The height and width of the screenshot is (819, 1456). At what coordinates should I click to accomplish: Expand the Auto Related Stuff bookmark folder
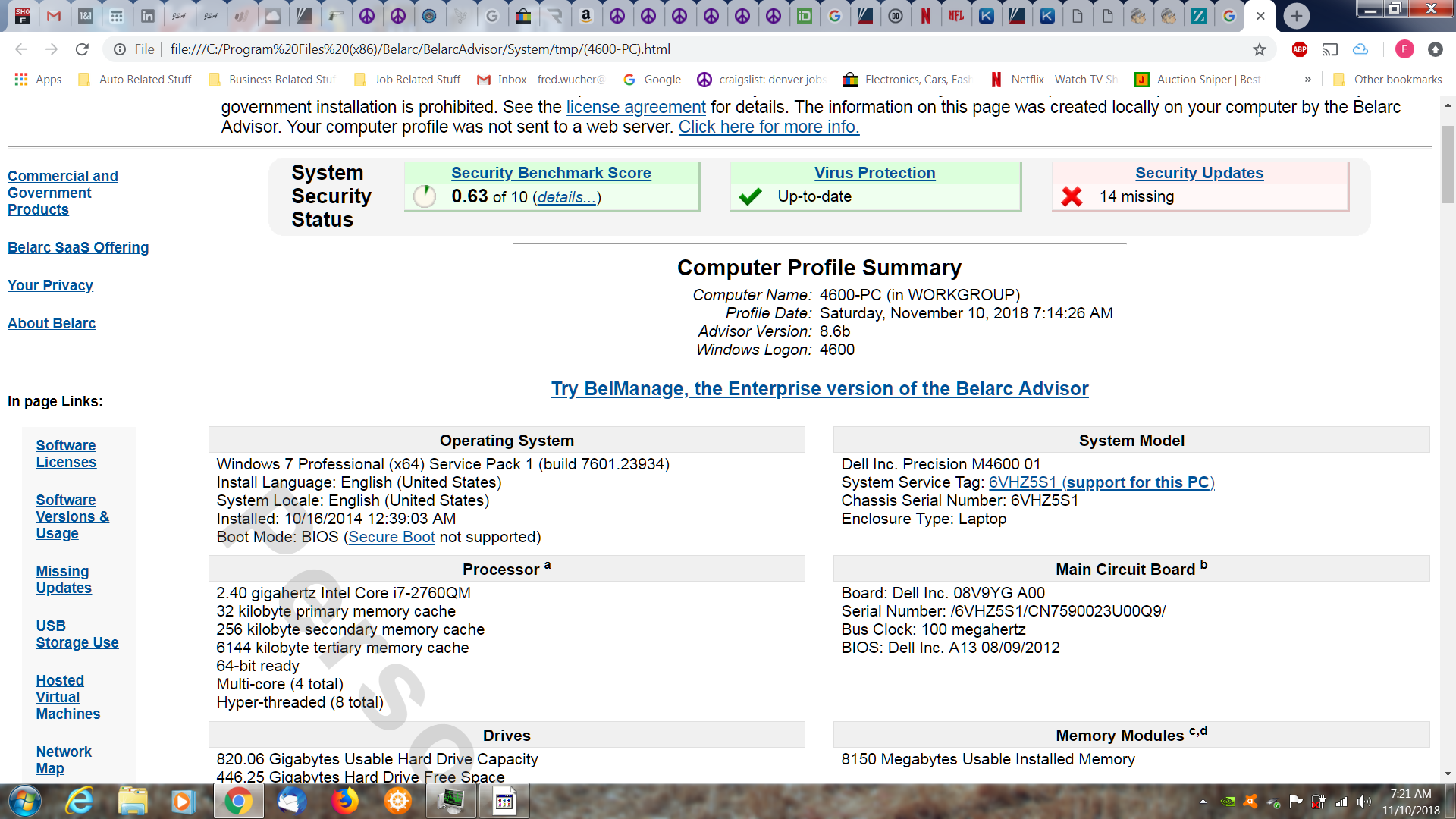click(x=135, y=79)
